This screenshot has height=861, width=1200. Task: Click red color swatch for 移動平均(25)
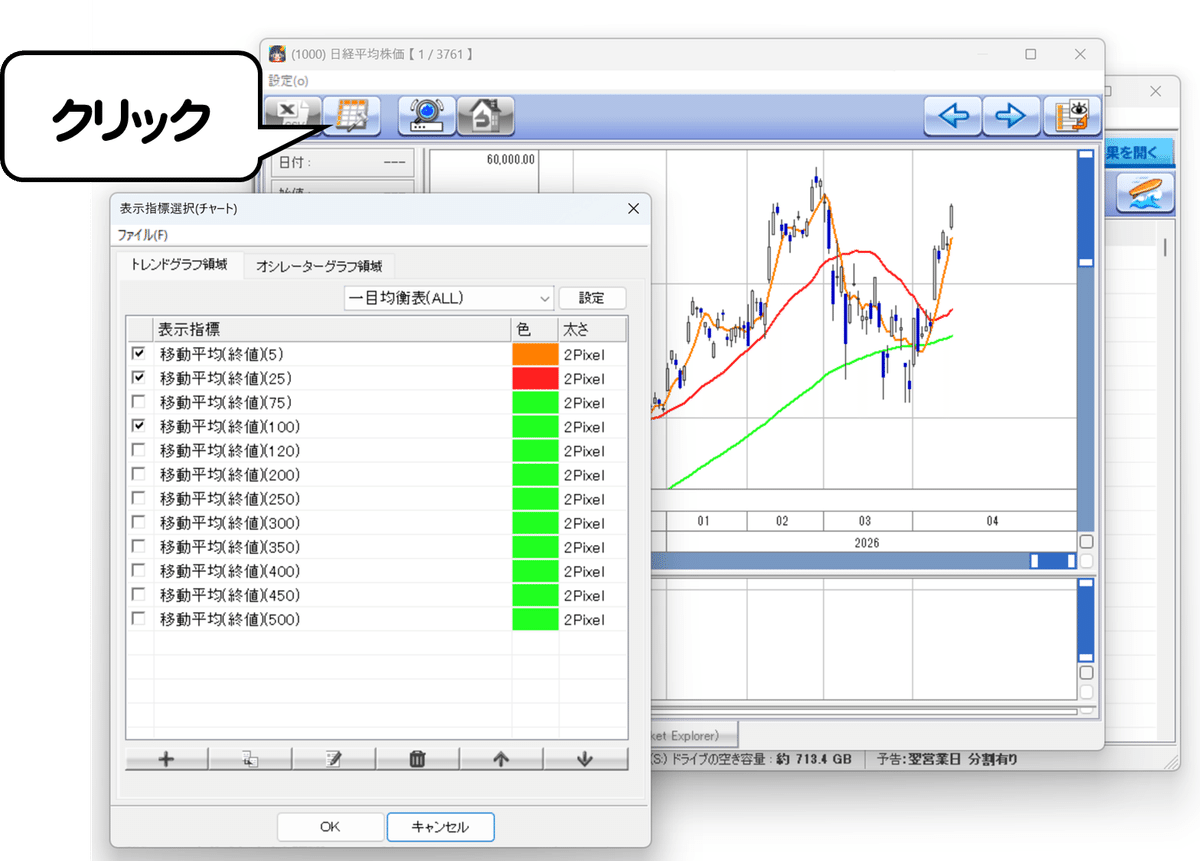click(535, 378)
